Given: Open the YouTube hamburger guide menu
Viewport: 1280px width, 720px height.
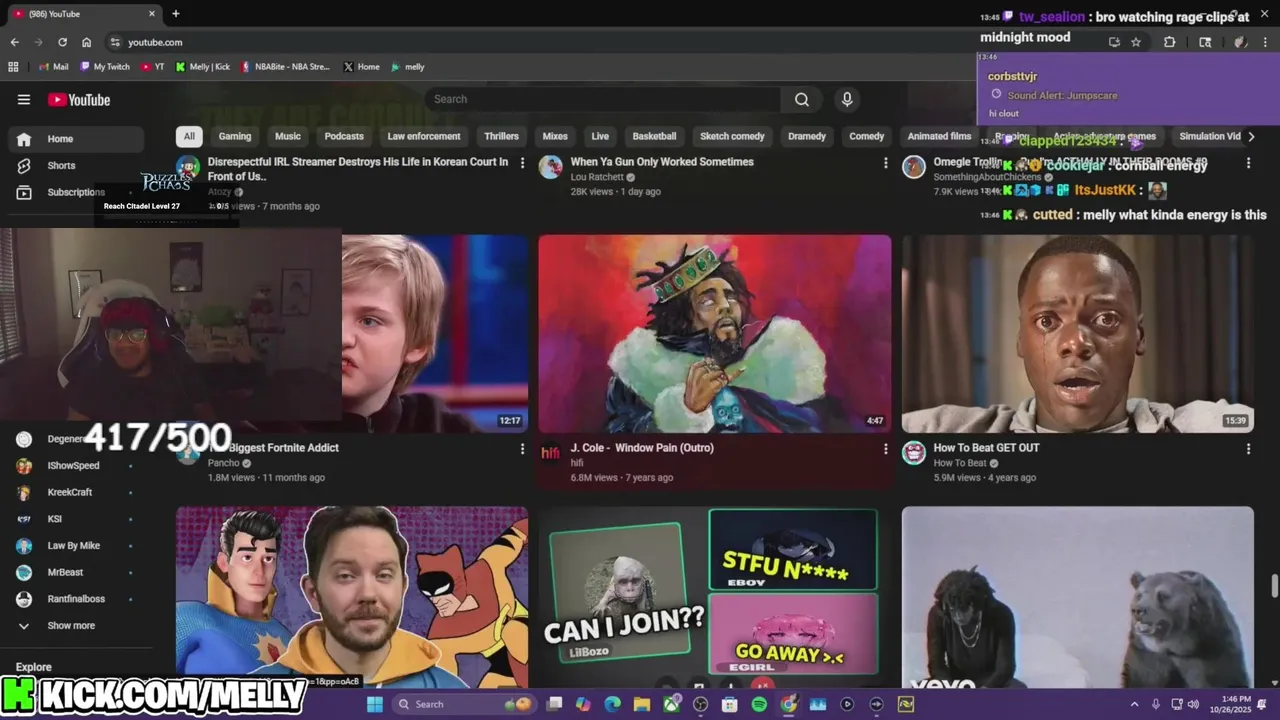Looking at the screenshot, I should 24,99.
